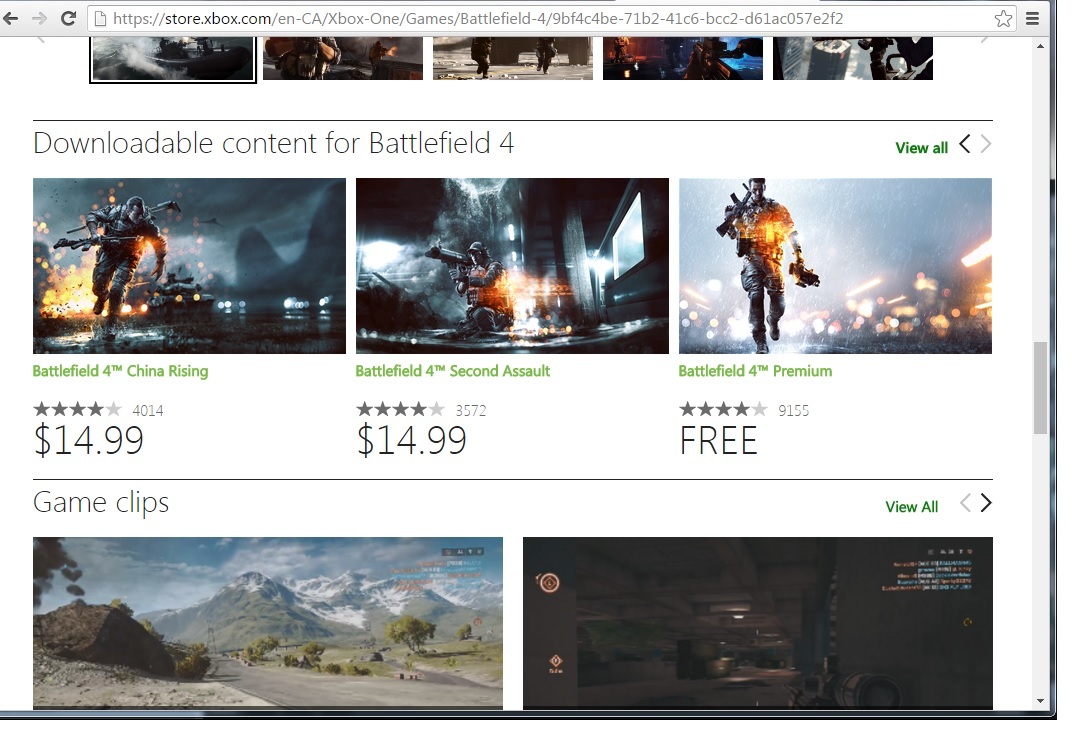Click the browser back arrow
The image size is (1072, 732).
[x=10, y=18]
